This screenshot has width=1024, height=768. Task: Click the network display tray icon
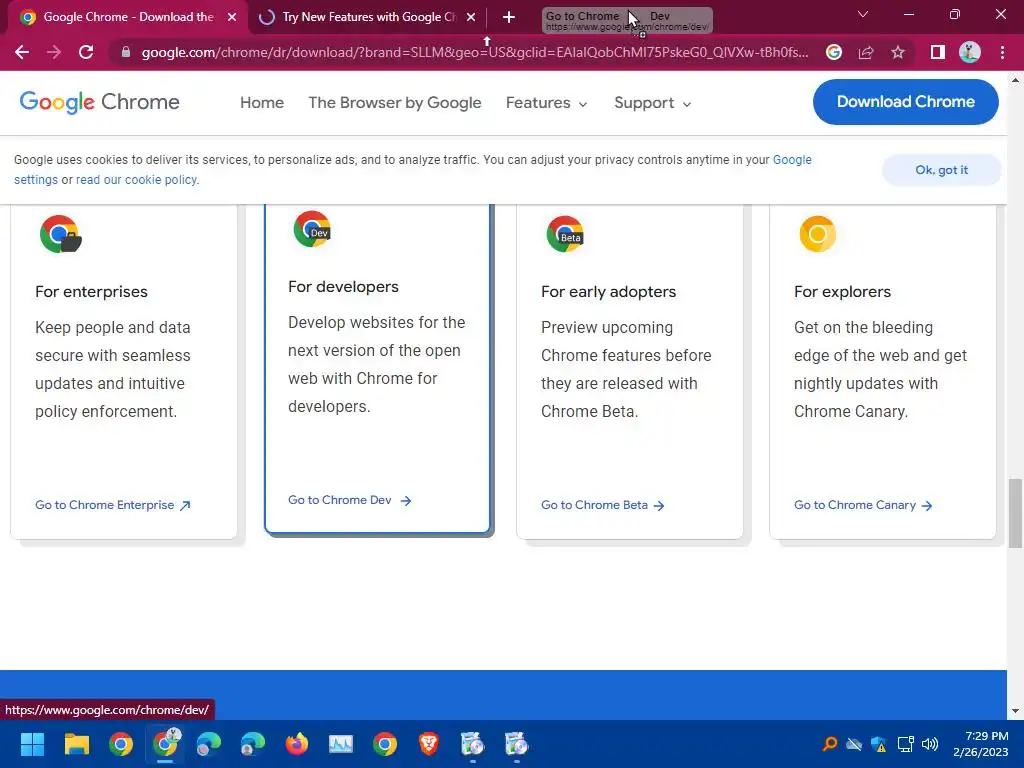905,744
